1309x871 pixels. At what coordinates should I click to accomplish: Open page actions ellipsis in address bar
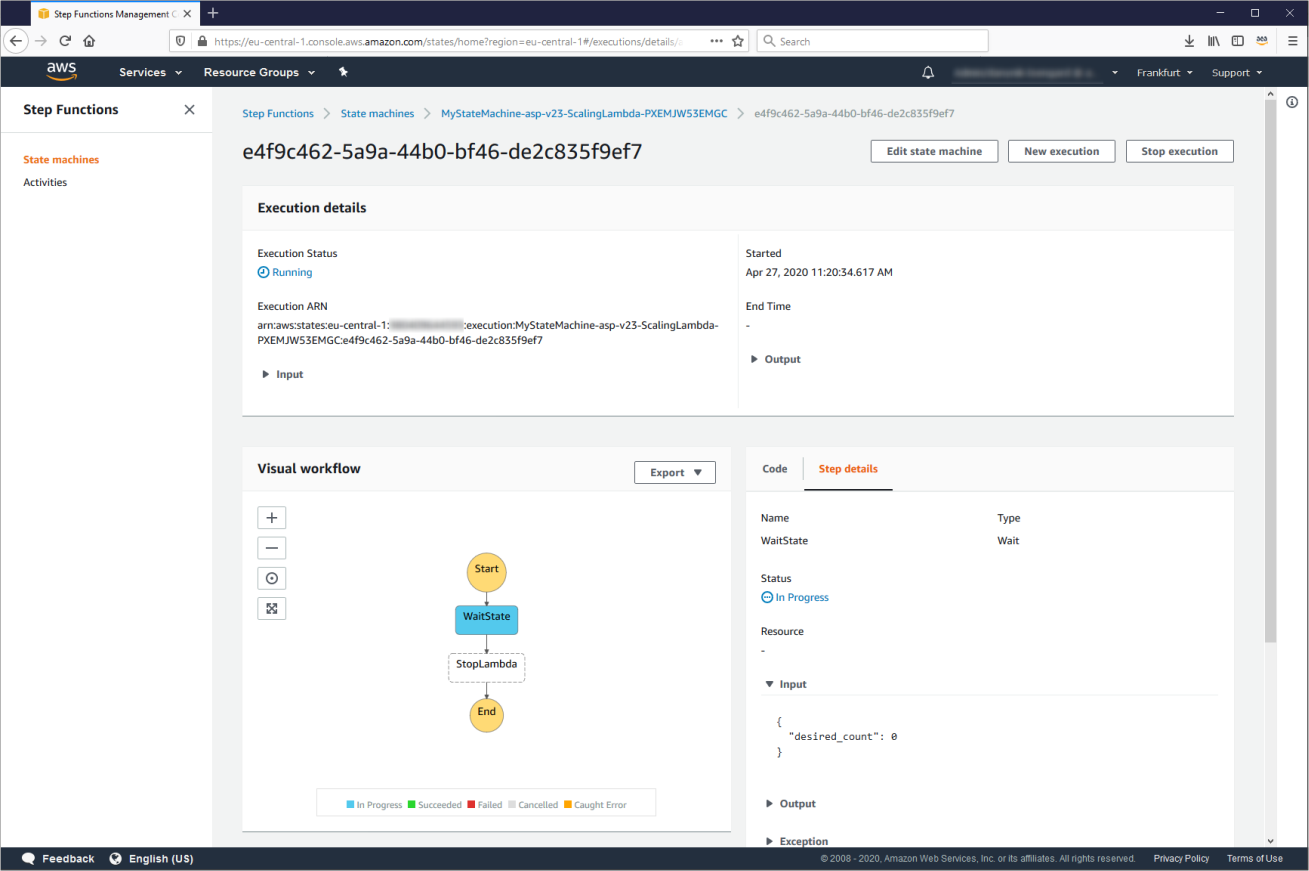click(x=716, y=41)
